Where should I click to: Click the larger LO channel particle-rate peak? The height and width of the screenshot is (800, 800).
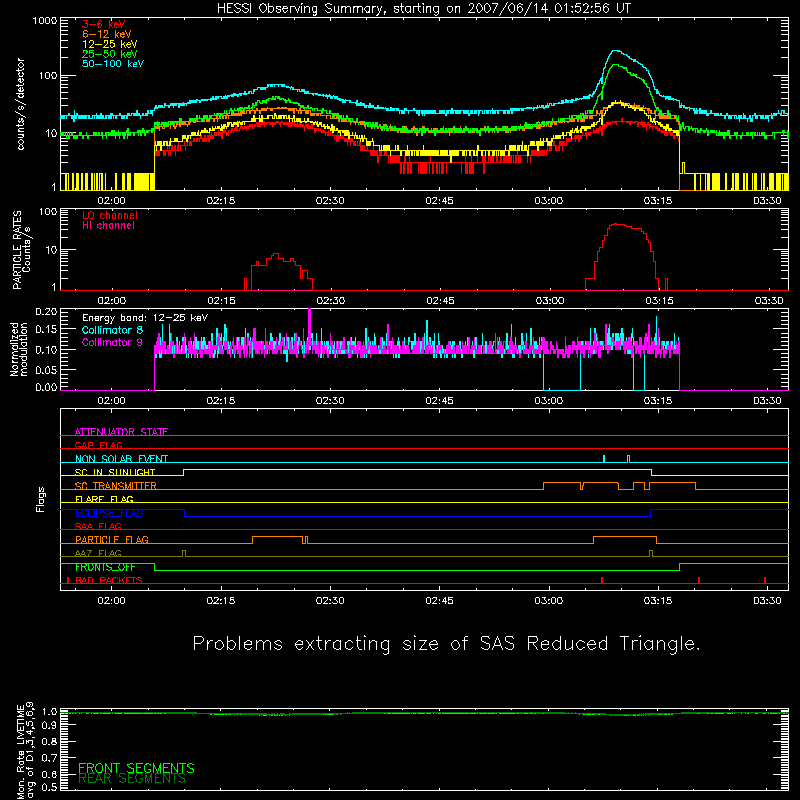coord(617,224)
